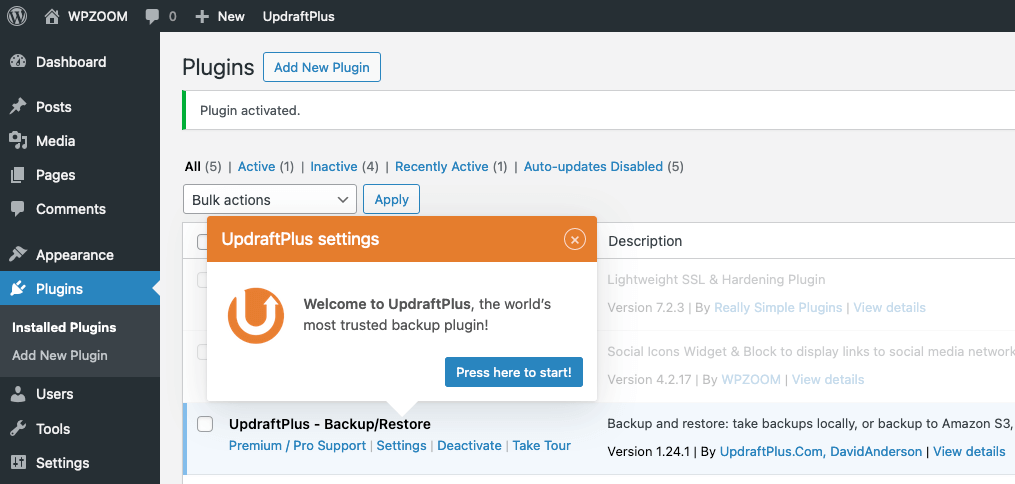Image resolution: width=1015 pixels, height=484 pixels.
Task: Select the Plugins sidebar item
Action: [x=60, y=289]
